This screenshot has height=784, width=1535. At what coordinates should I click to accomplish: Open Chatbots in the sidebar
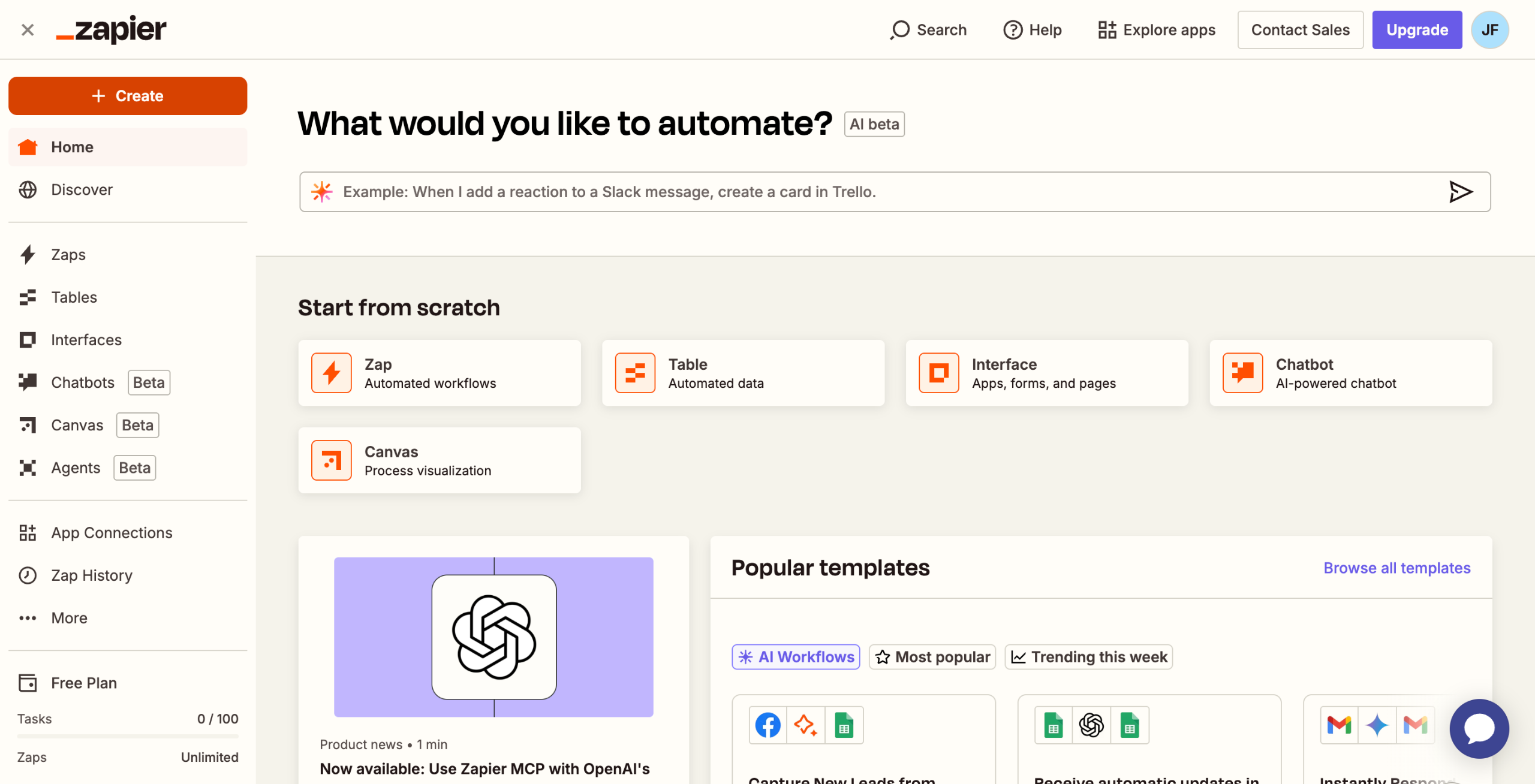tap(128, 382)
